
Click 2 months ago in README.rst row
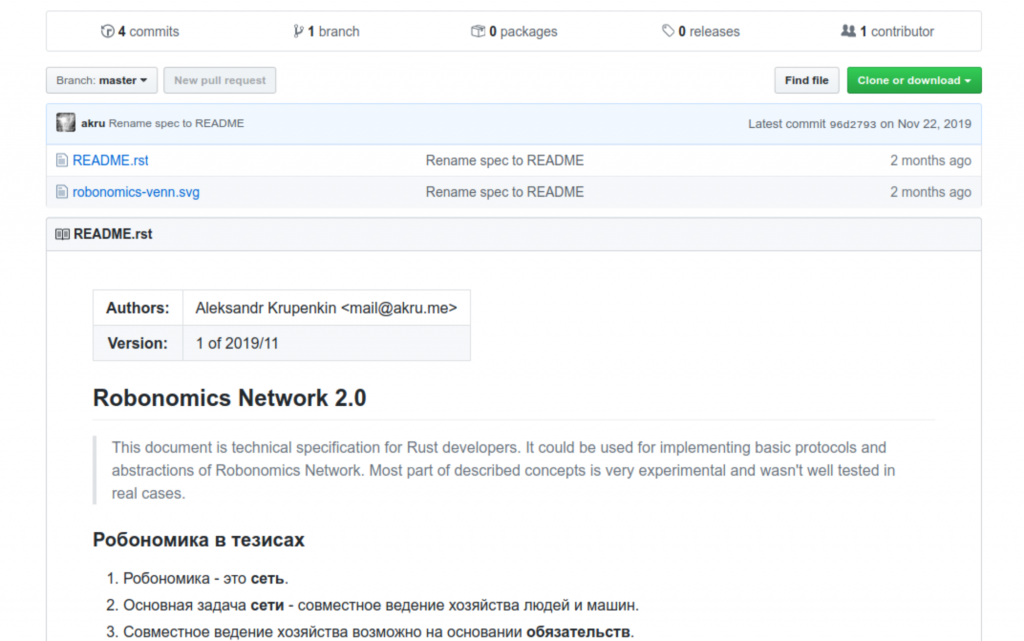coord(930,161)
